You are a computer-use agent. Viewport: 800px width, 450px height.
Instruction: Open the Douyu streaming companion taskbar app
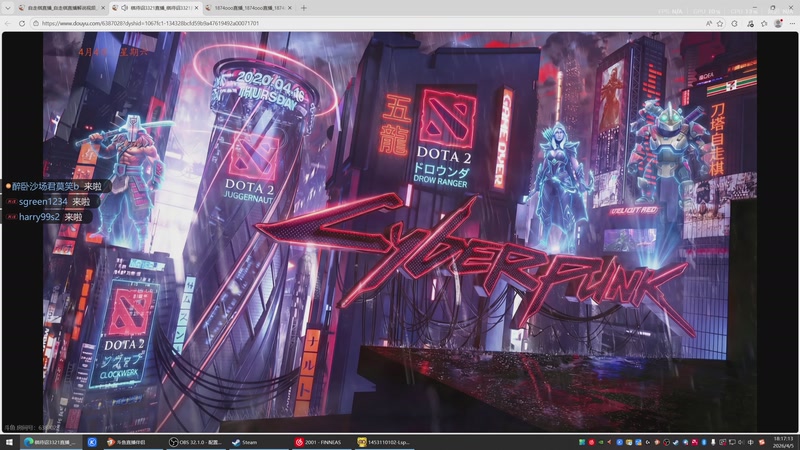click(132, 442)
